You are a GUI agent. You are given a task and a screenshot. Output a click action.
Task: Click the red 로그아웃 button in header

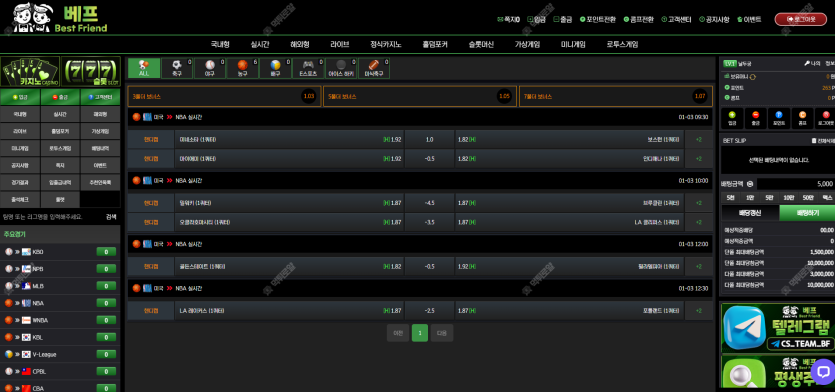(801, 19)
